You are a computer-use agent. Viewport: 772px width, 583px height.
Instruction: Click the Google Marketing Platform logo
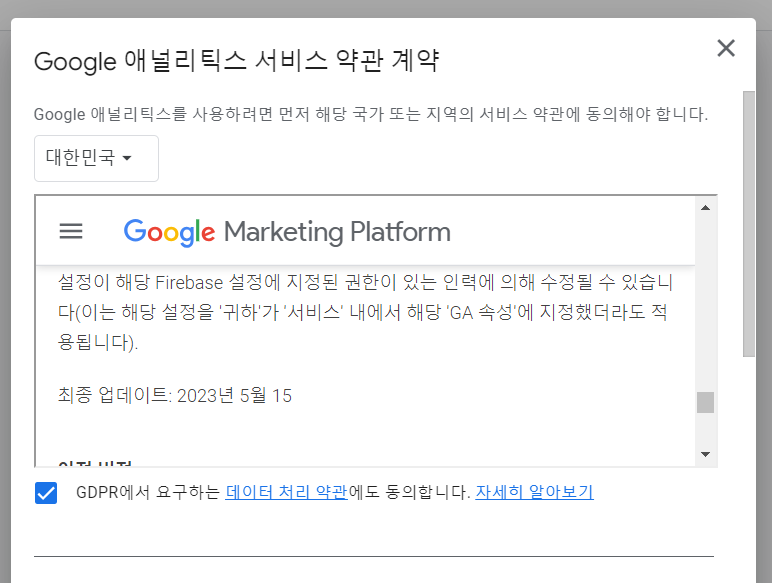pyautogui.click(x=287, y=232)
